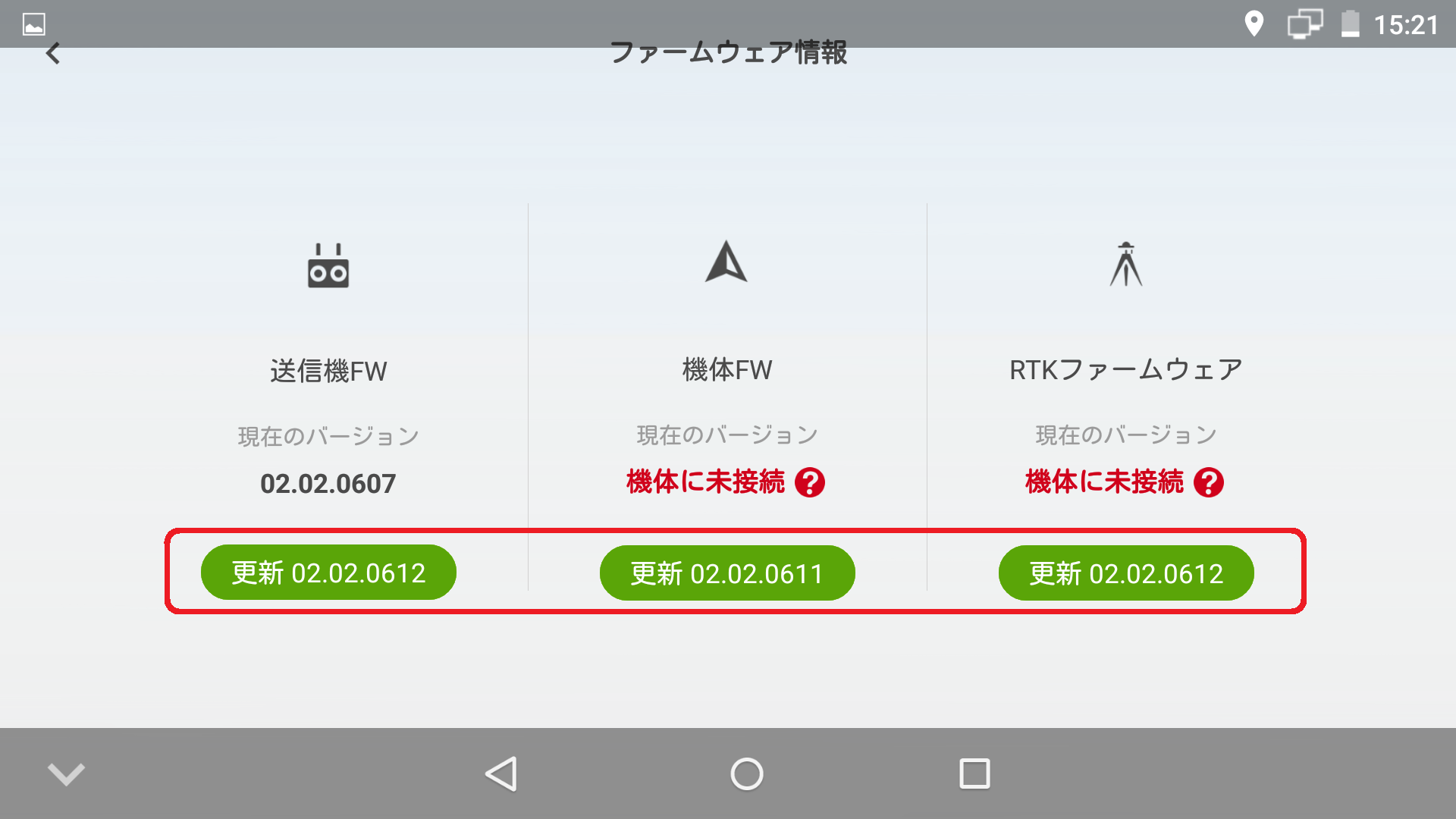1456x819 pixels.
Task: Open help beside RTK not-connected message
Action: 1209,482
